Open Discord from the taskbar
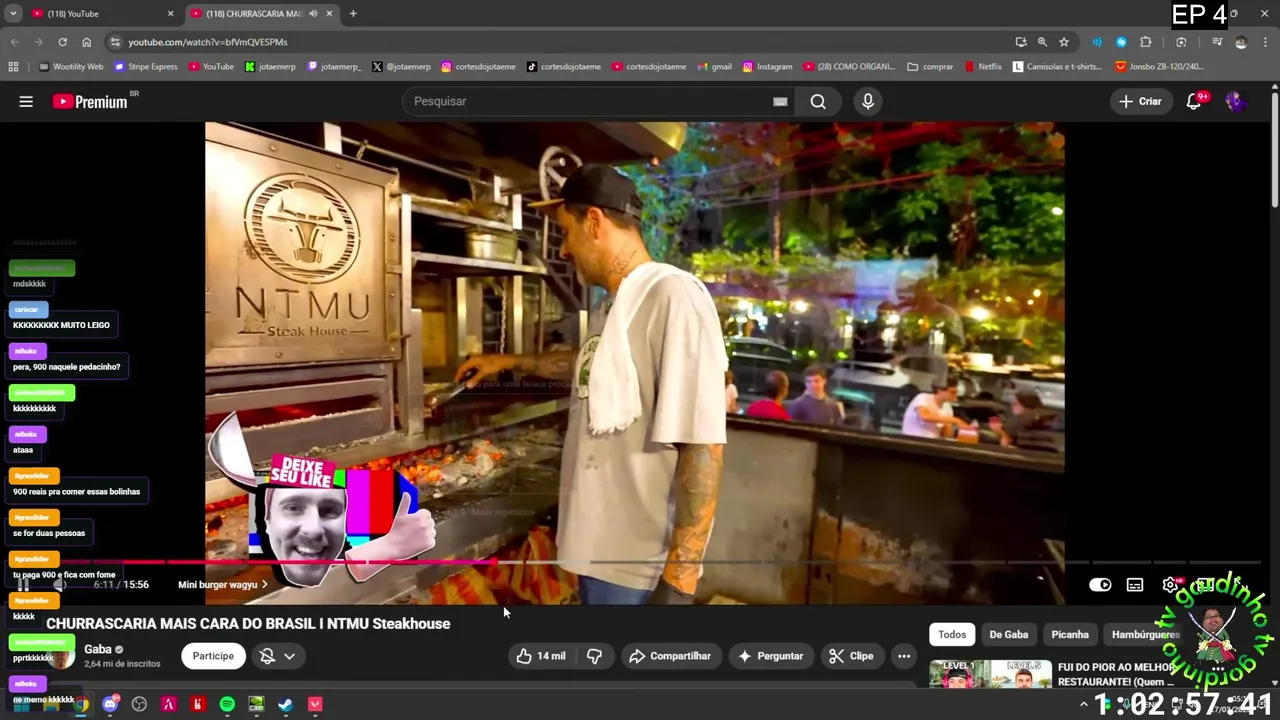 pyautogui.click(x=110, y=704)
